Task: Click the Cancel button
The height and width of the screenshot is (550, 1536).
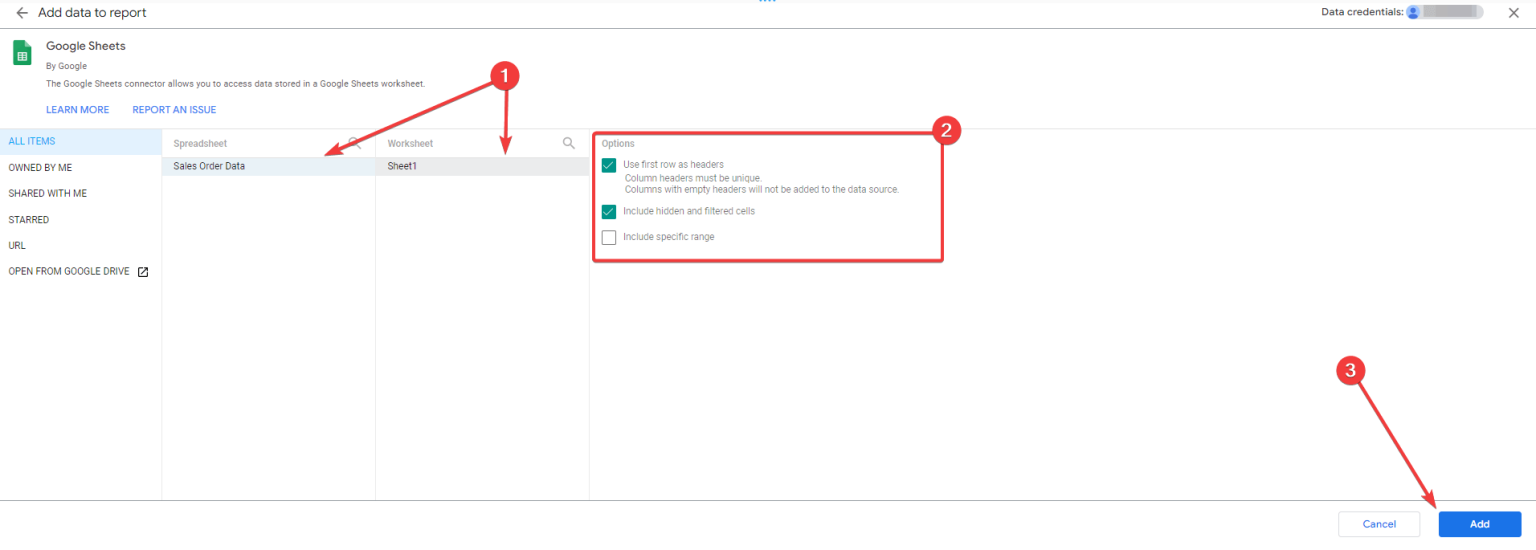Action: point(1379,524)
